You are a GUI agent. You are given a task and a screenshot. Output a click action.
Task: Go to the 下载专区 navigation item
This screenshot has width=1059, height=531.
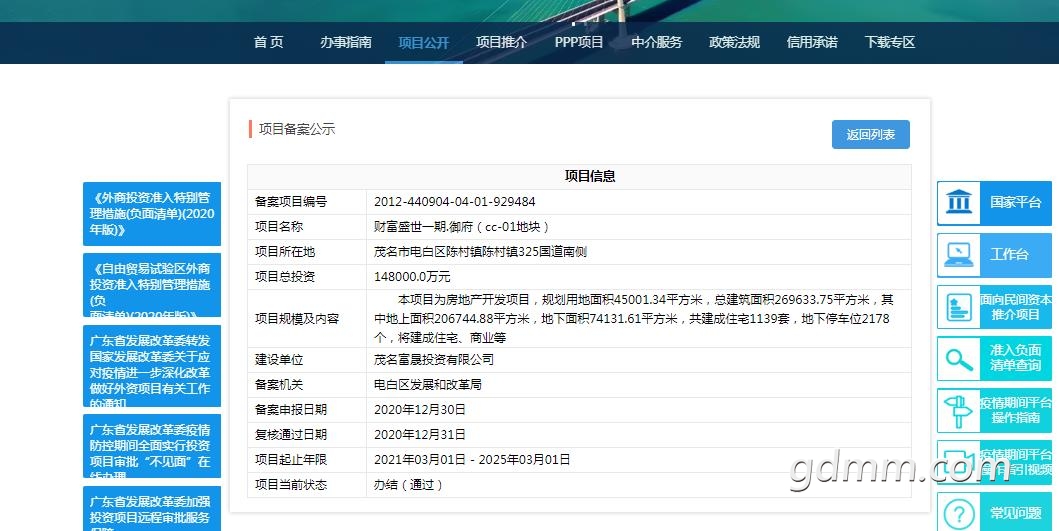pos(890,42)
